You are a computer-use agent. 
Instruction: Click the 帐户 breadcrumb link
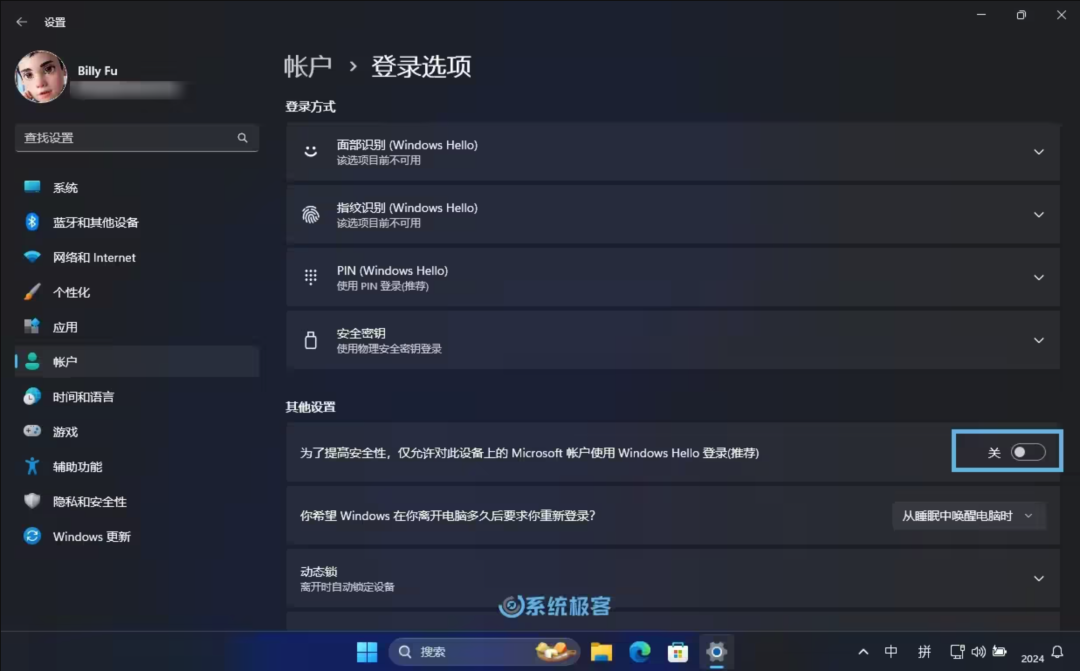tap(308, 66)
